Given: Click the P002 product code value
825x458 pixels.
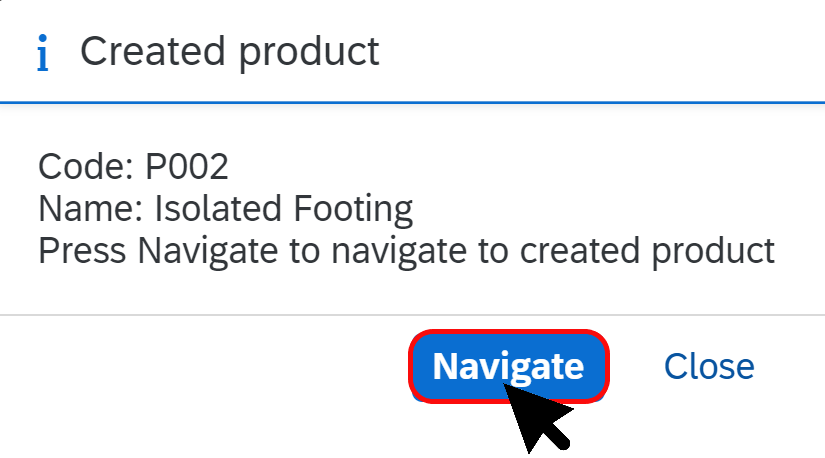Looking at the screenshot, I should coord(187,166).
